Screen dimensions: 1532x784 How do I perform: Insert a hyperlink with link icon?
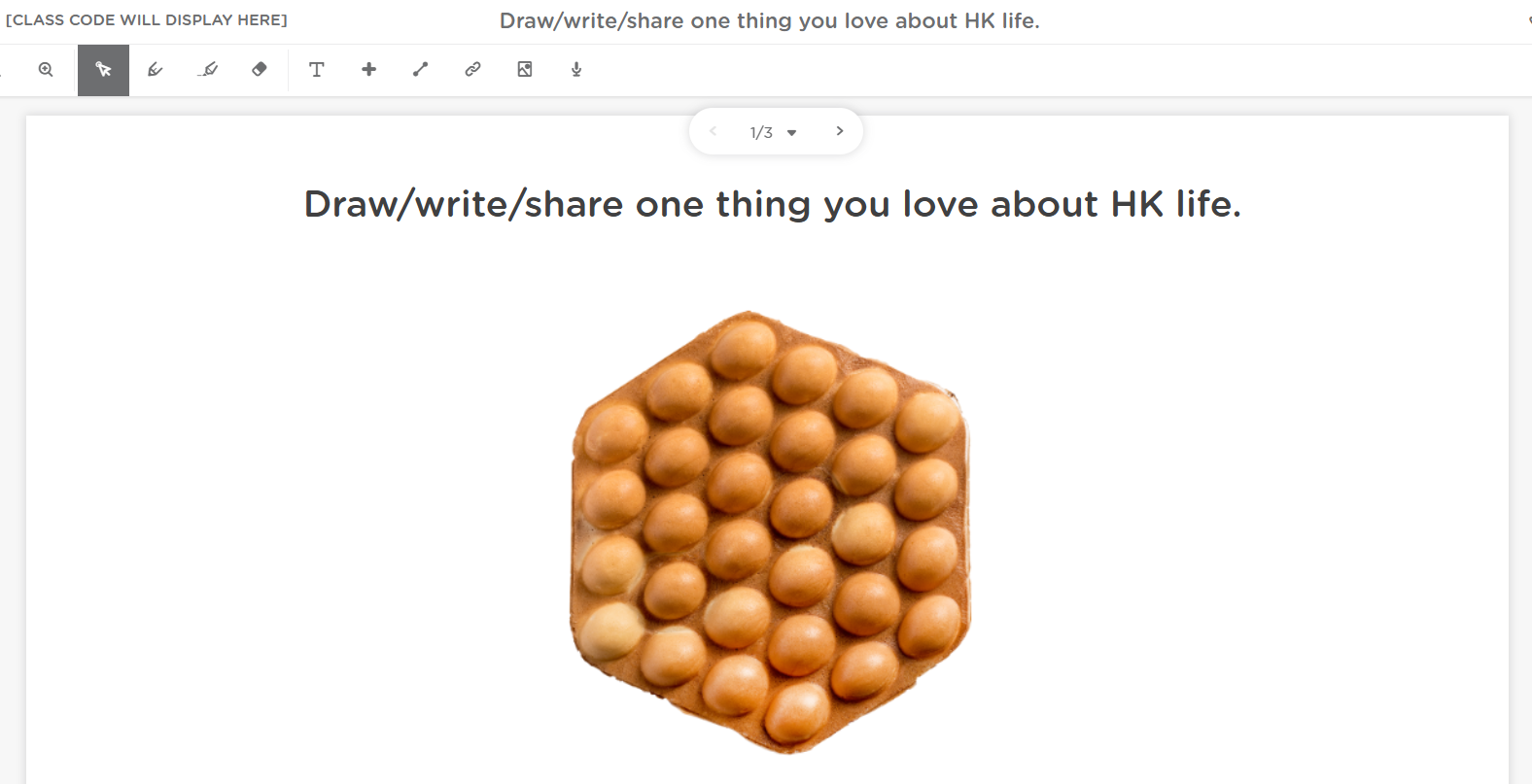472,70
